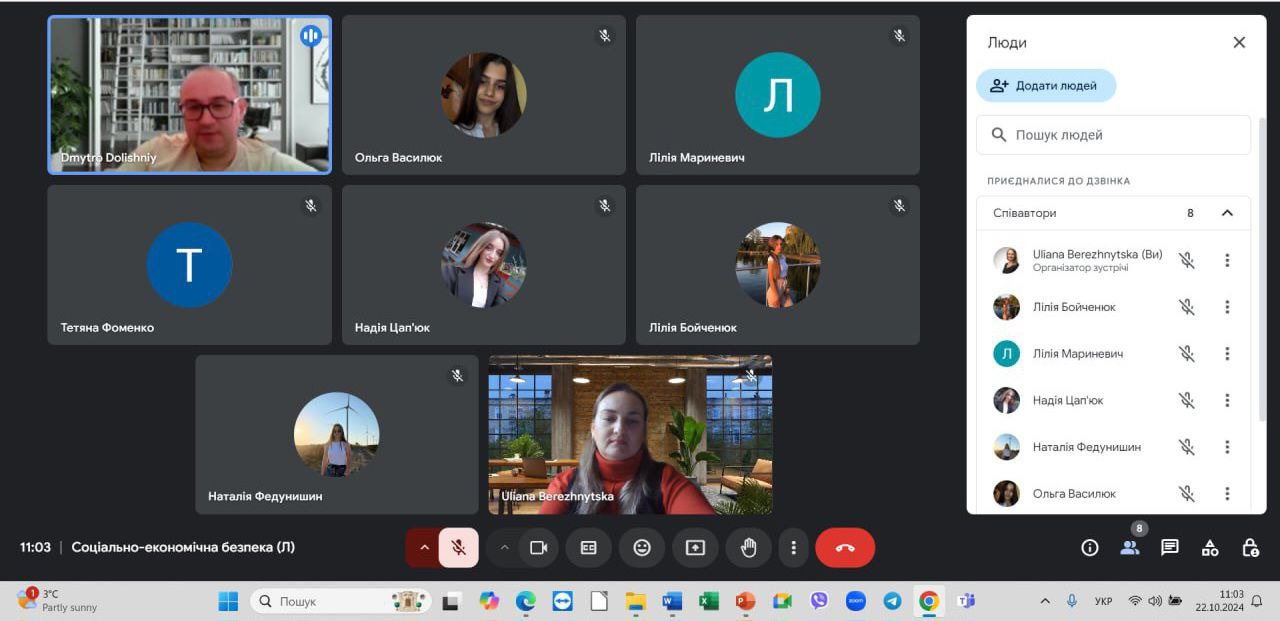Open the Activities shapes icon

tap(1210, 547)
